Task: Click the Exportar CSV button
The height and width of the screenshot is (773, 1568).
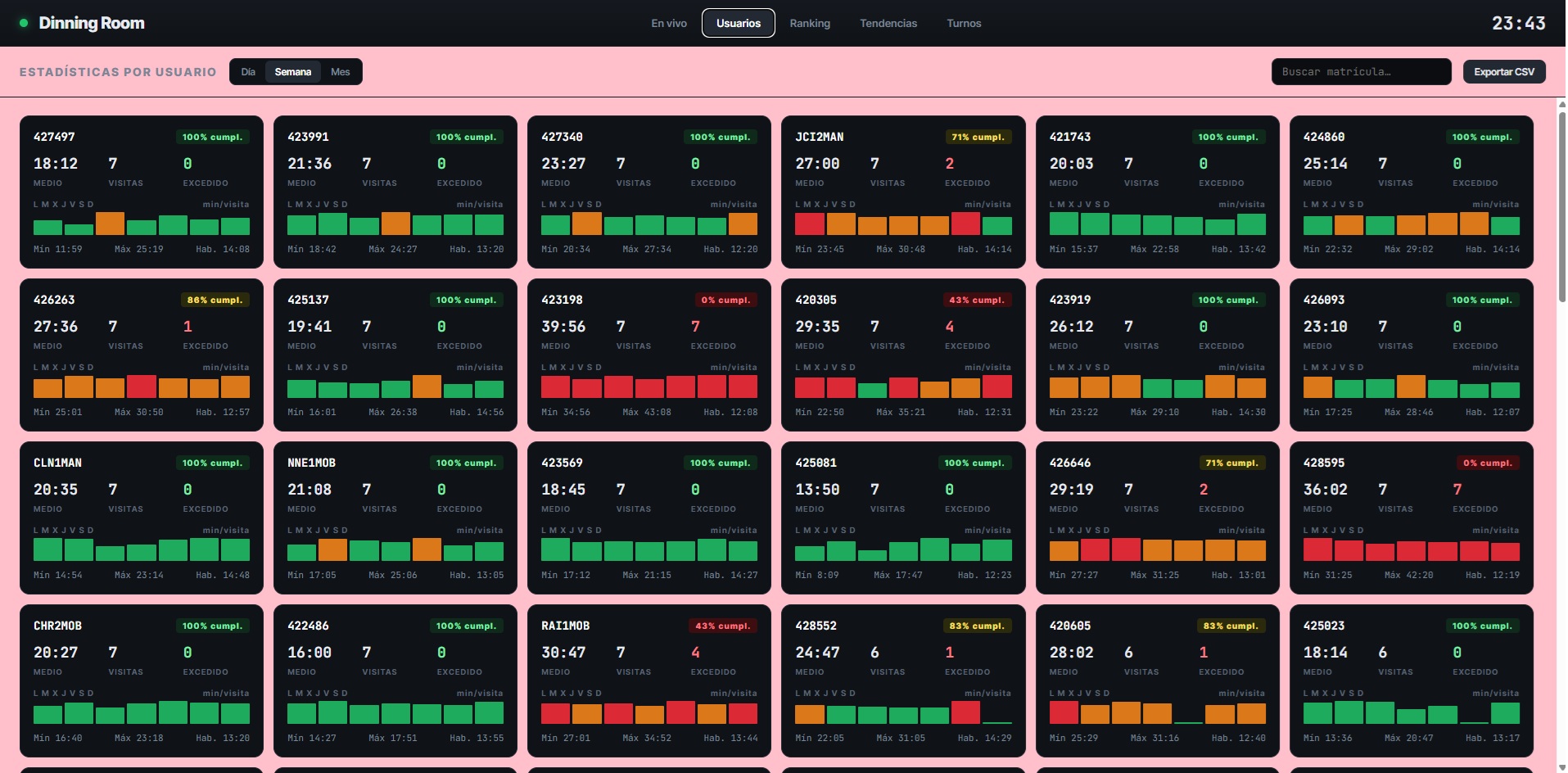Action: (1504, 72)
